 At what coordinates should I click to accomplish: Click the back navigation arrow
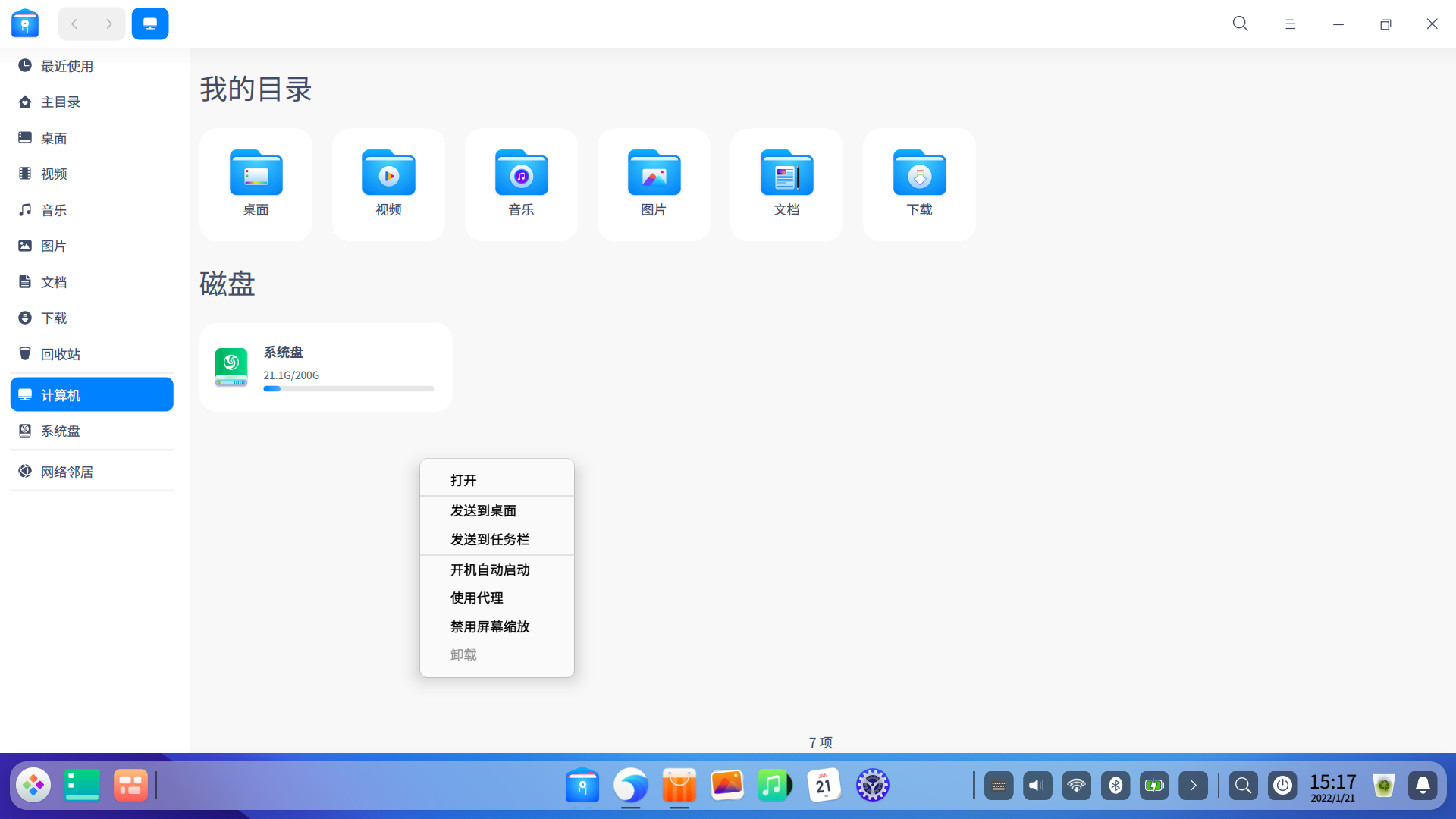[74, 24]
